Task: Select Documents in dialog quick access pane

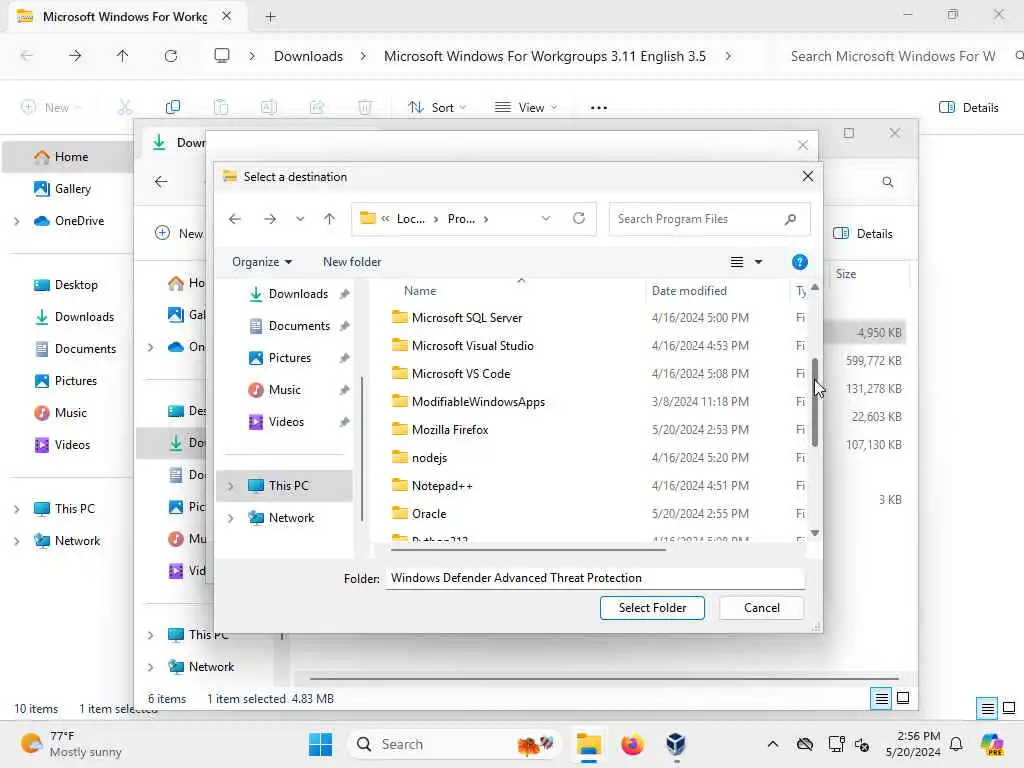Action: tap(298, 326)
